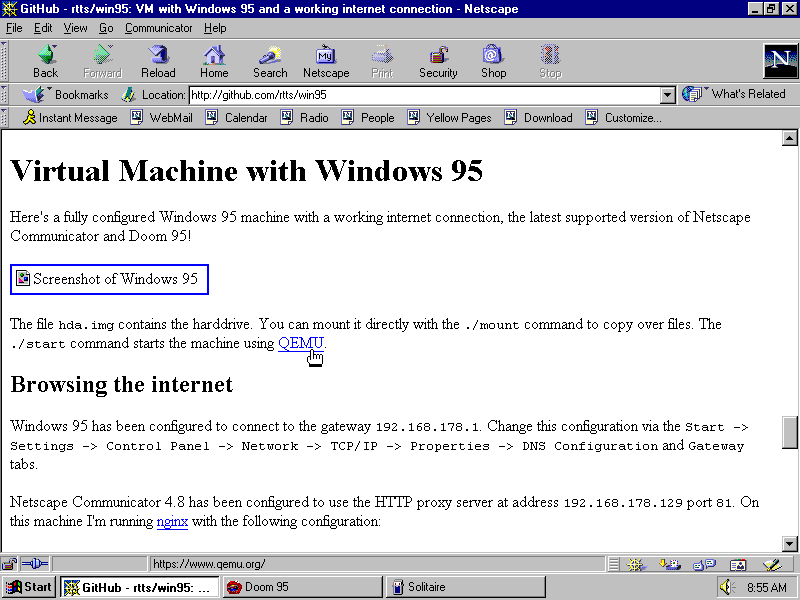This screenshot has width=800, height=600.
Task: Click Customize... on personal toolbar
Action: coord(623,118)
